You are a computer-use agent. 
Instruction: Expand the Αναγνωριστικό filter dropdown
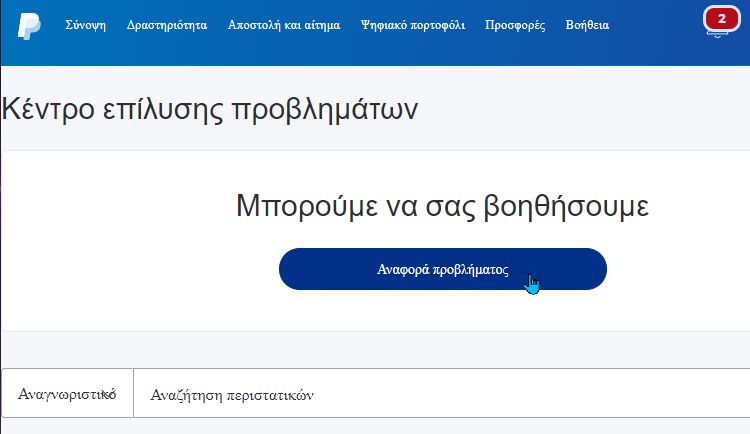[67, 393]
